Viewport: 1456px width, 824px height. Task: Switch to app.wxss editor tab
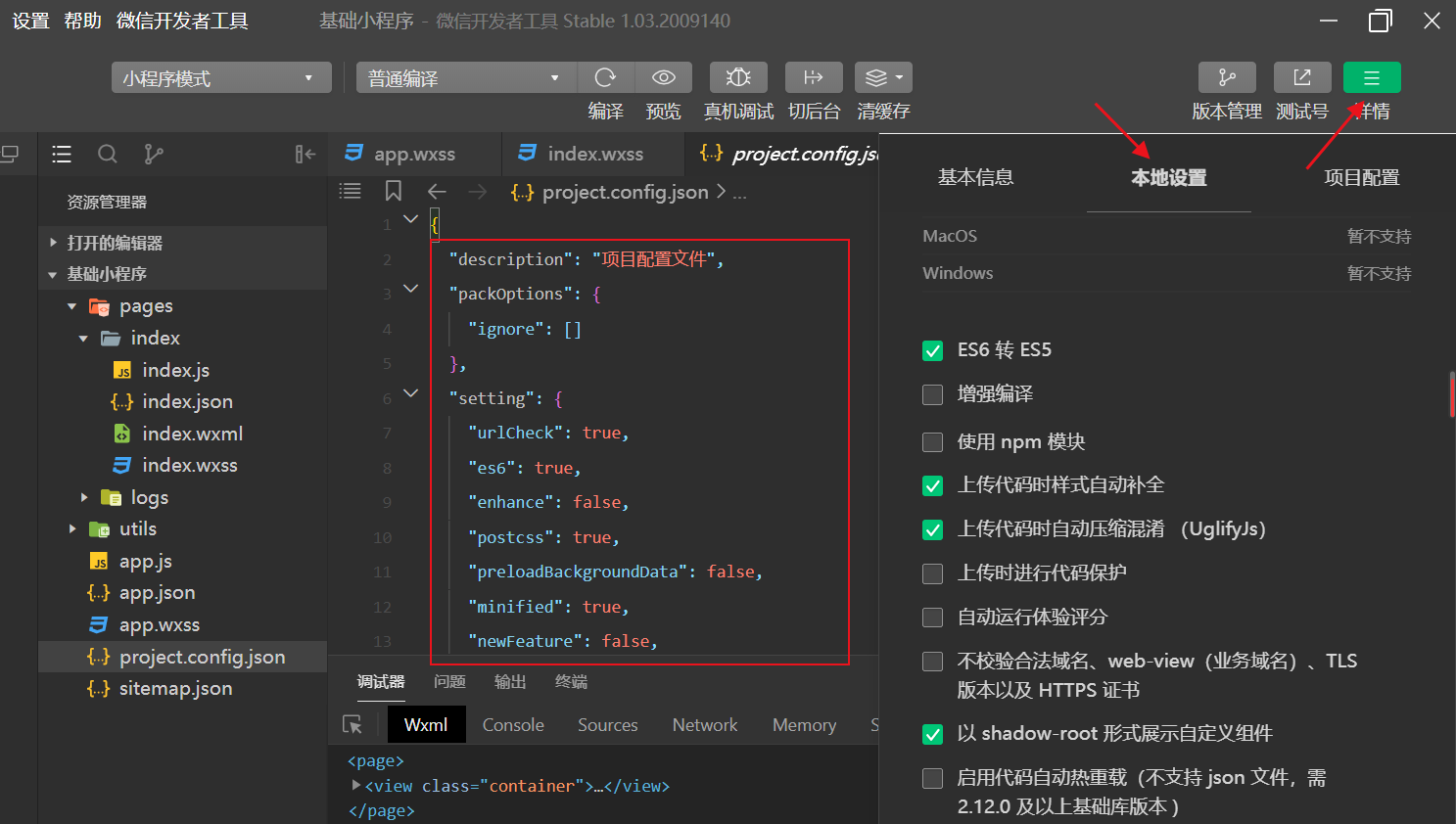pos(414,154)
